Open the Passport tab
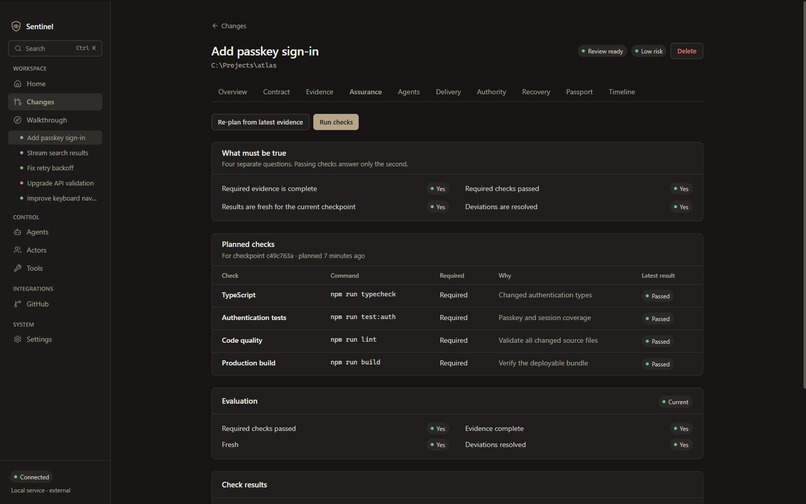Viewport: 806px width, 504px height. pyautogui.click(x=579, y=92)
